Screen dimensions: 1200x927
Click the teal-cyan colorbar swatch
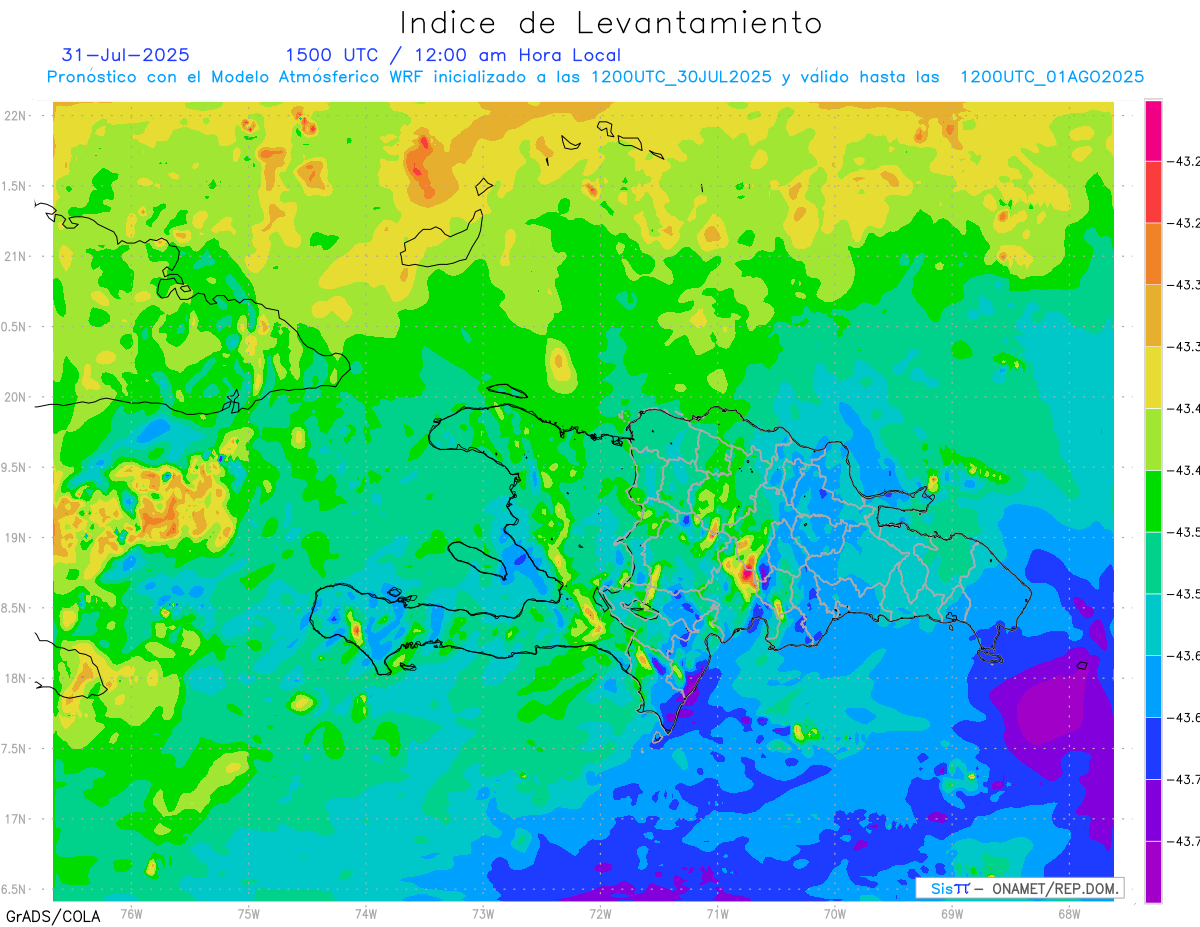tap(1153, 624)
